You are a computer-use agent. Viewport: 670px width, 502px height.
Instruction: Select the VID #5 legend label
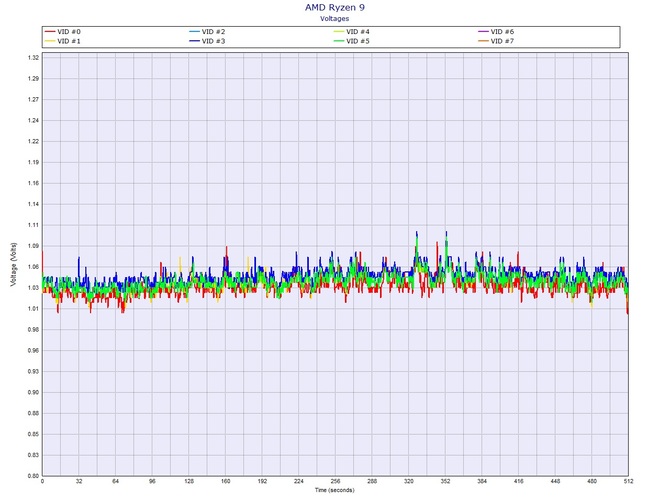tap(362, 41)
